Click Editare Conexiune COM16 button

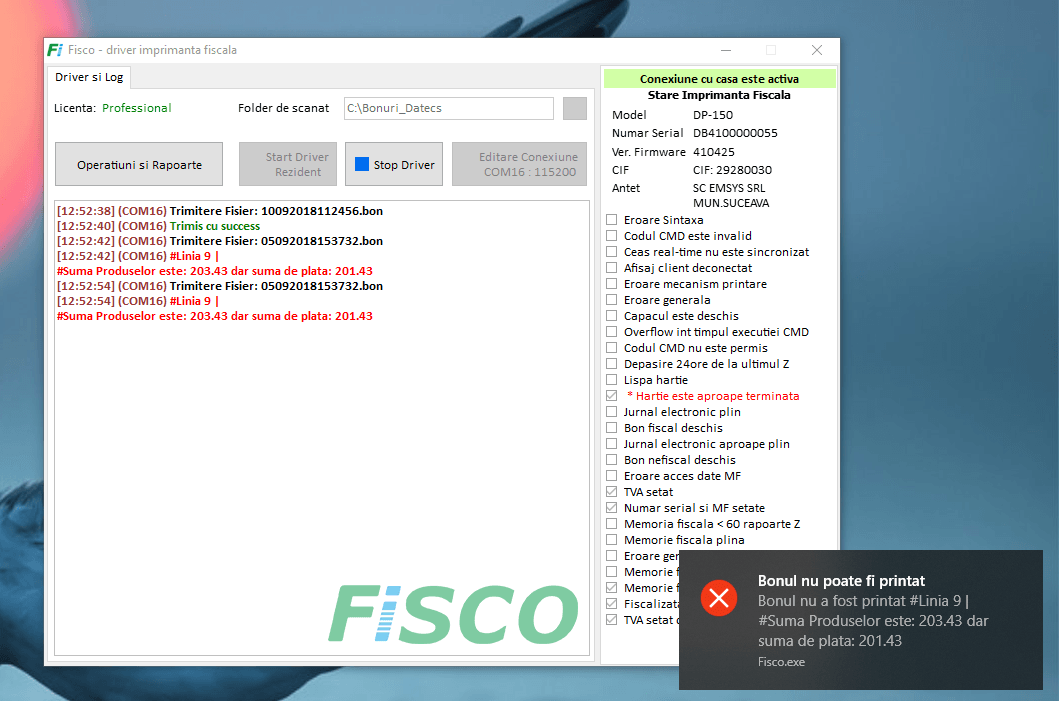click(519, 164)
